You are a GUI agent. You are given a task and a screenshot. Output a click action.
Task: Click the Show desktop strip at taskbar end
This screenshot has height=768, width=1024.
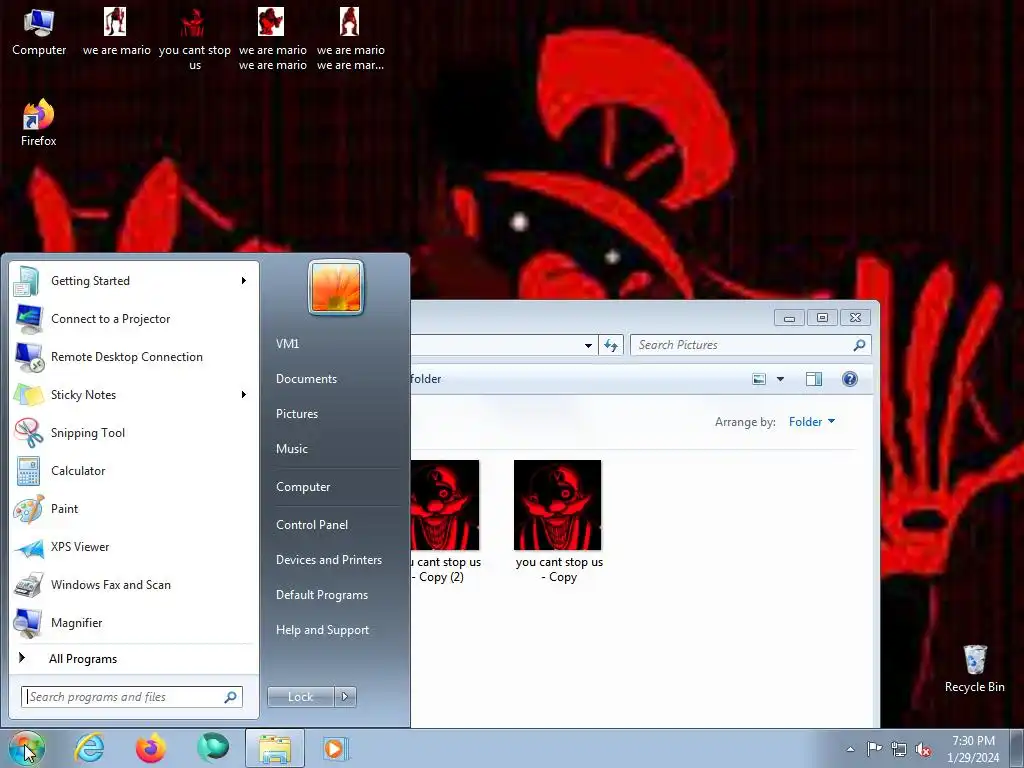[1017, 748]
